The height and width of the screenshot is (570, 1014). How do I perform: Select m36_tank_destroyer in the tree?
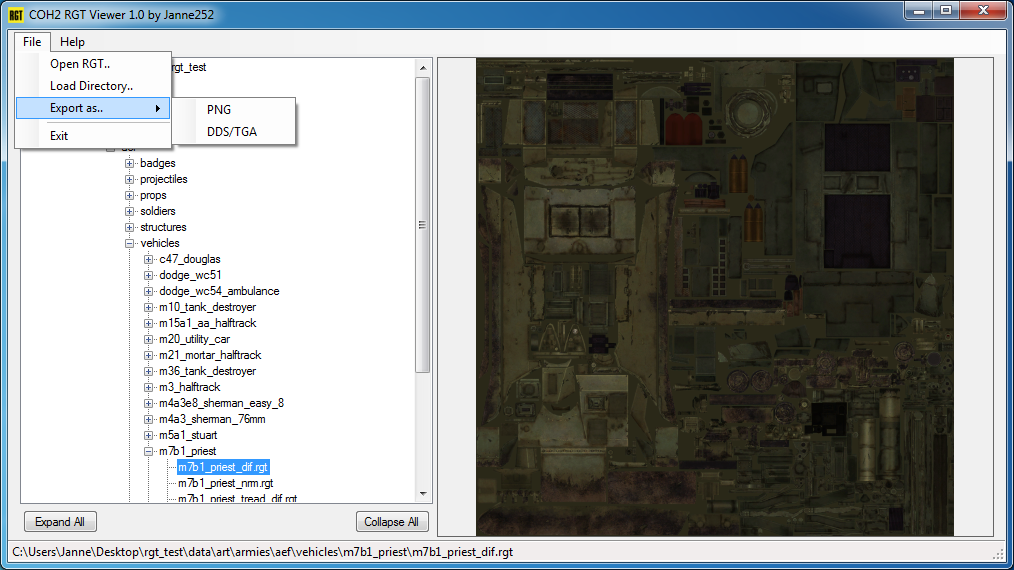coord(208,371)
